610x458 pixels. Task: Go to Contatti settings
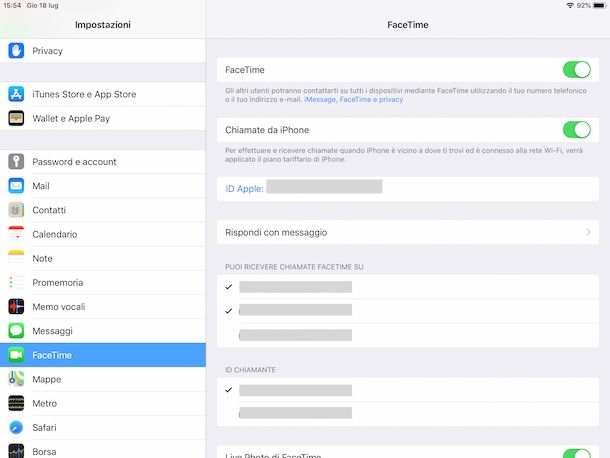coord(103,210)
